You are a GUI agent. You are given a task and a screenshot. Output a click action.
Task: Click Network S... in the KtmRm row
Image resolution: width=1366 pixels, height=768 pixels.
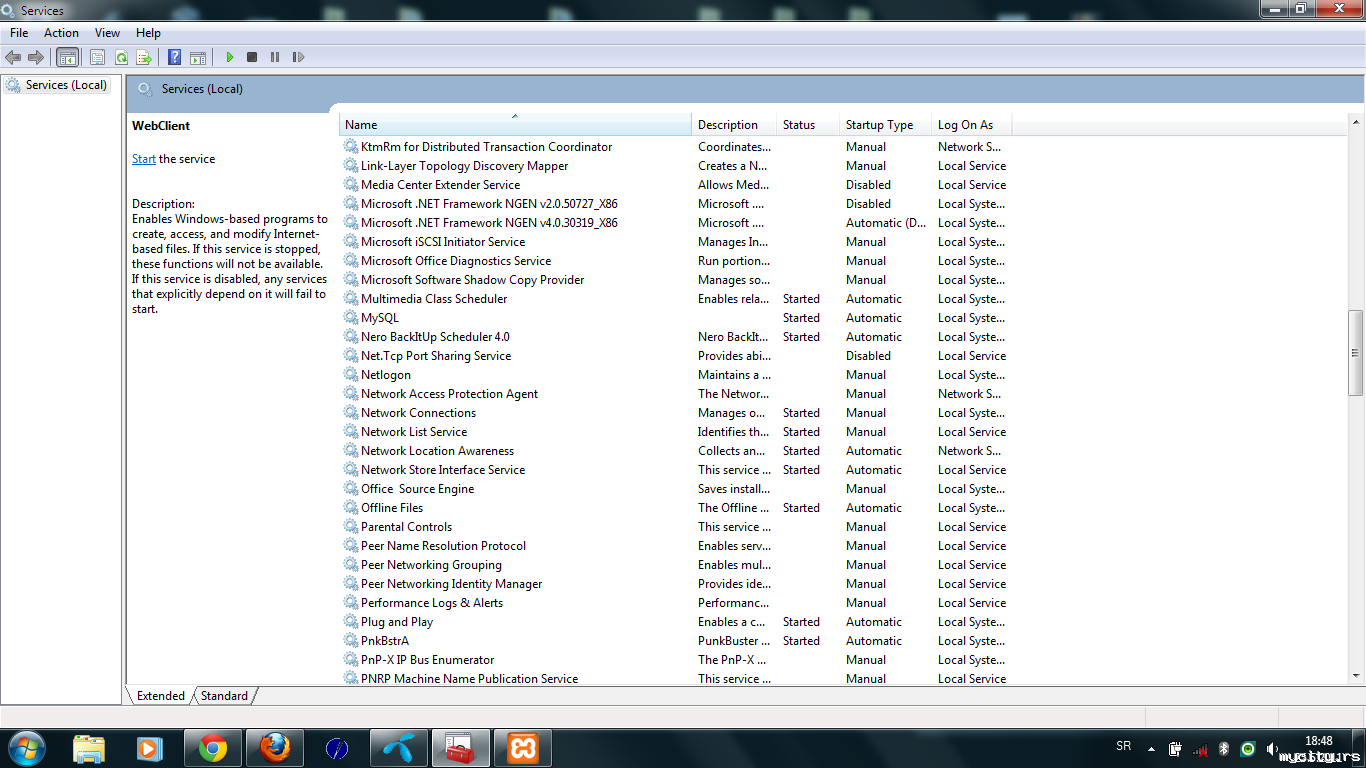pyautogui.click(x=969, y=147)
